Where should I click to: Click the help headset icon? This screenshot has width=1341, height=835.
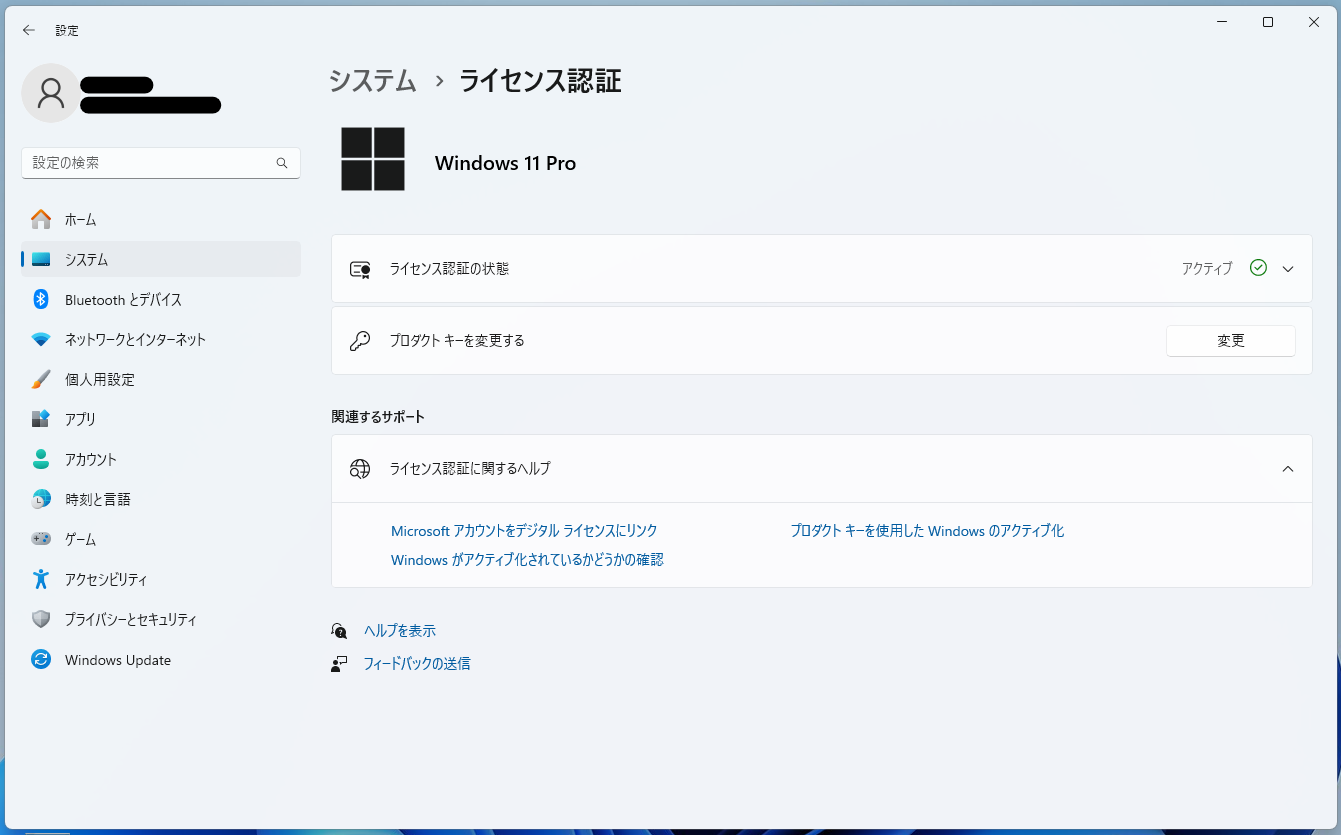point(339,631)
